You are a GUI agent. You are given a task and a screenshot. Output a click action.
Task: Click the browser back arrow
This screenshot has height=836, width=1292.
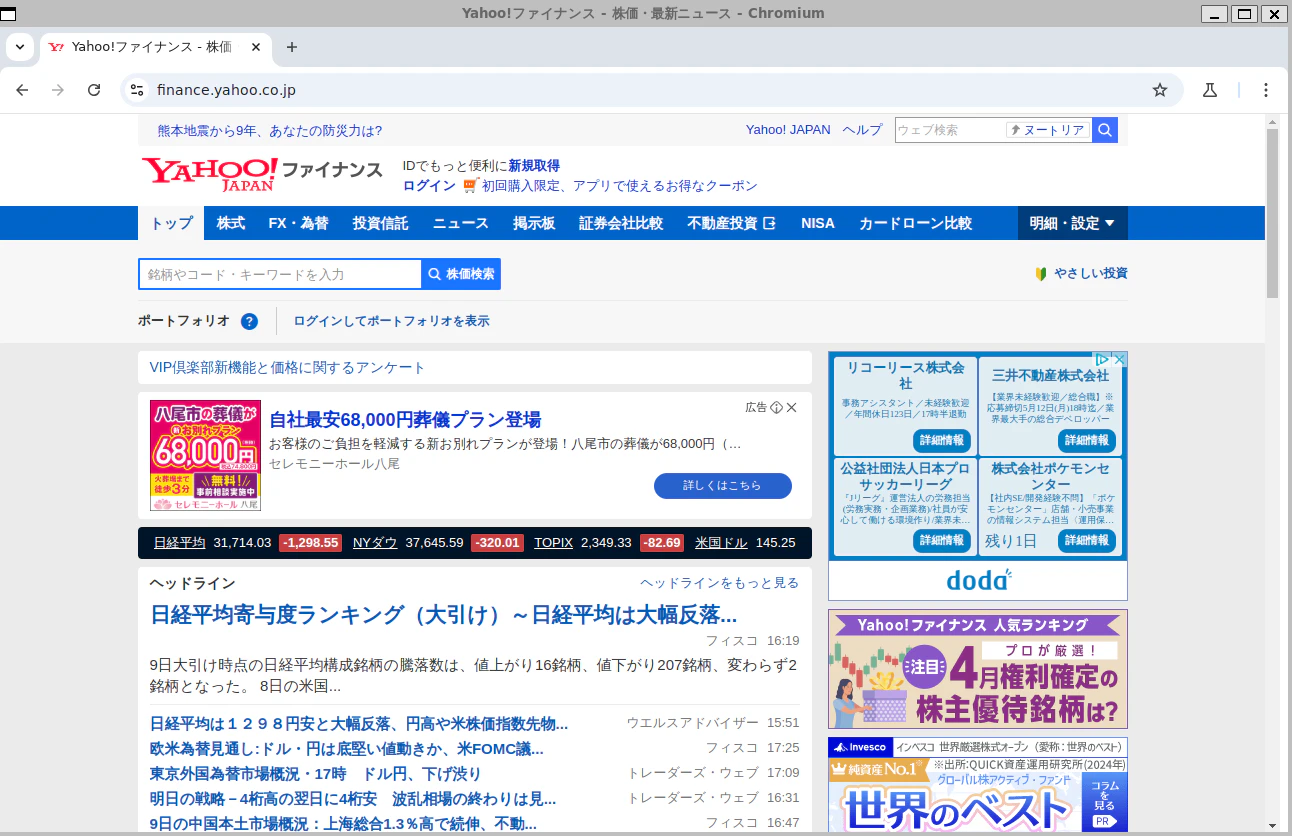(x=23, y=90)
